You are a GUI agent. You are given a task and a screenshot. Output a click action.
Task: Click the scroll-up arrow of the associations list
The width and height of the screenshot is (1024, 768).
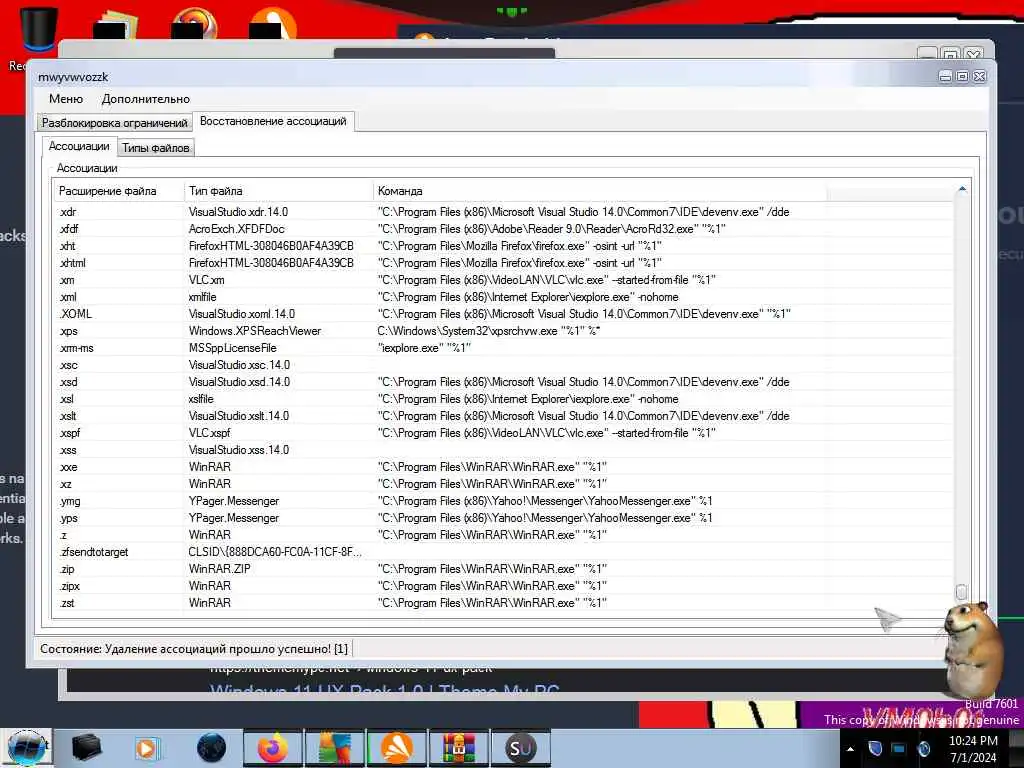click(962, 189)
